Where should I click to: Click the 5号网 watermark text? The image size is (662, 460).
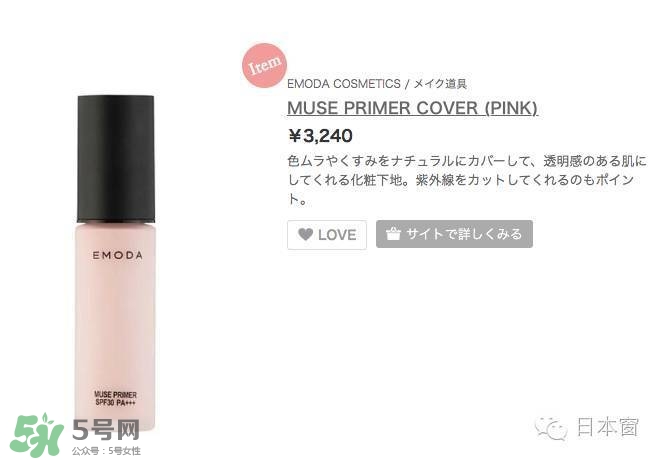click(106, 430)
